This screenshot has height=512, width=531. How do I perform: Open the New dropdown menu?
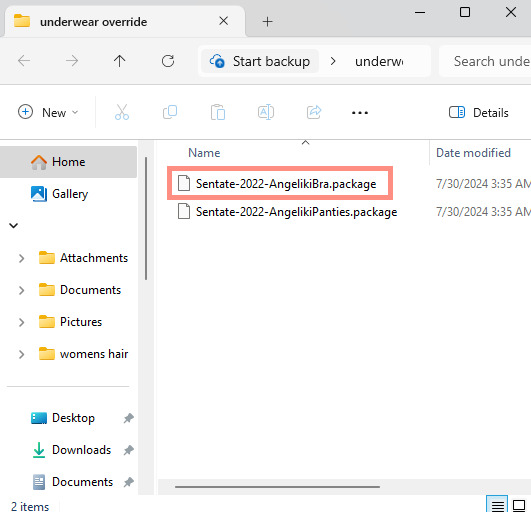48,112
